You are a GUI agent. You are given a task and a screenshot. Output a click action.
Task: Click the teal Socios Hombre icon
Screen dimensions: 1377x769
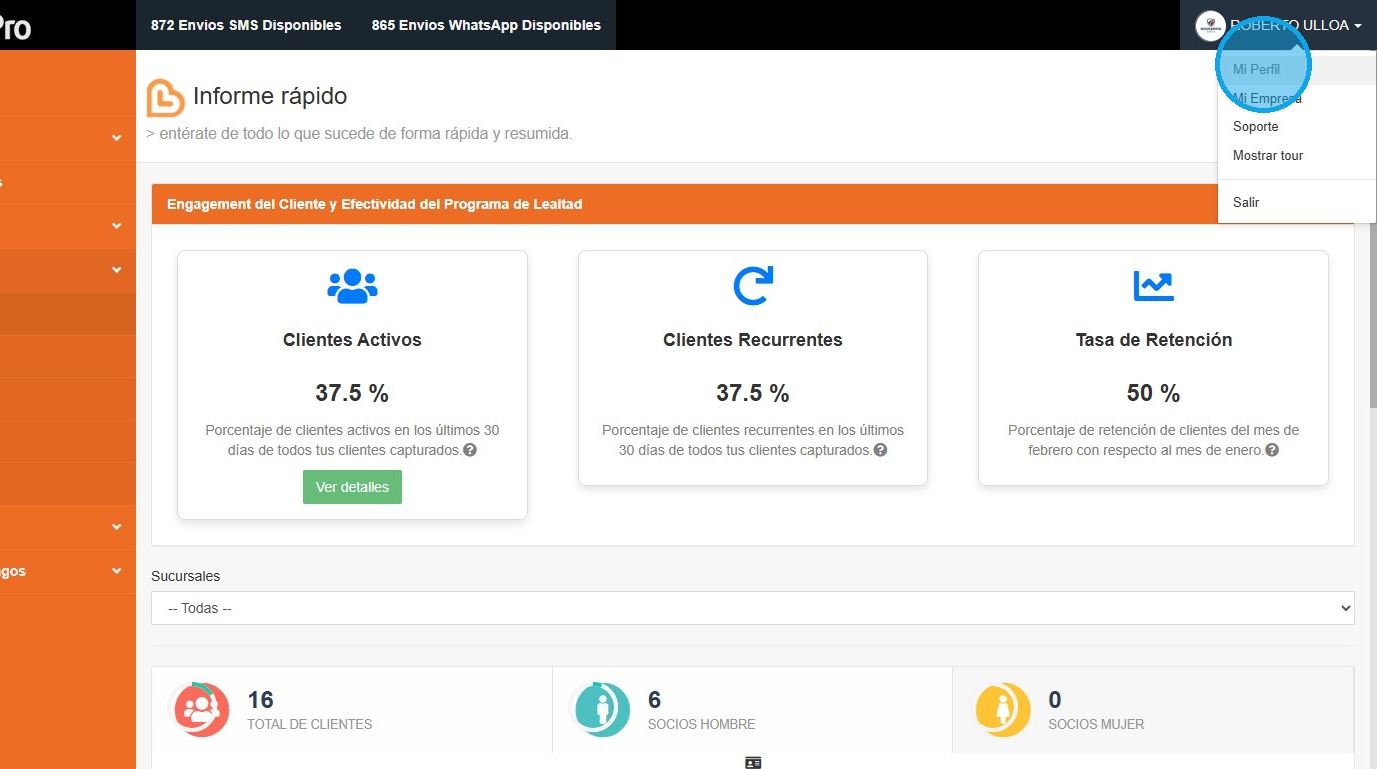point(600,709)
